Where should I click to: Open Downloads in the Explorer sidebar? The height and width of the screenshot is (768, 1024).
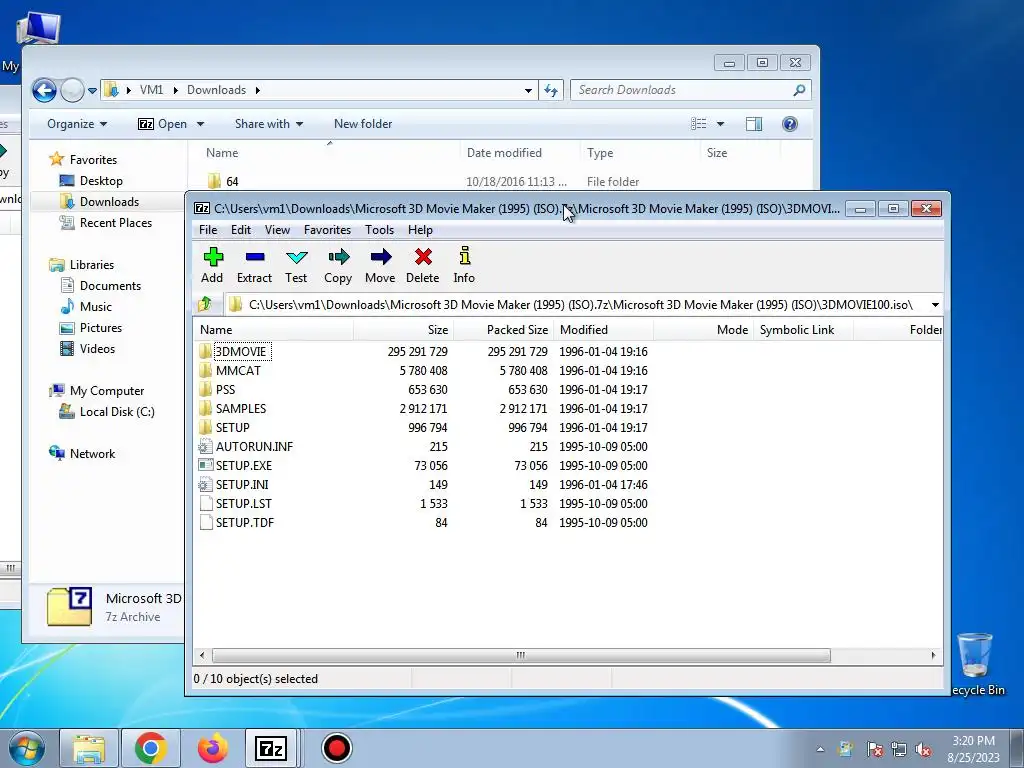[109, 202]
